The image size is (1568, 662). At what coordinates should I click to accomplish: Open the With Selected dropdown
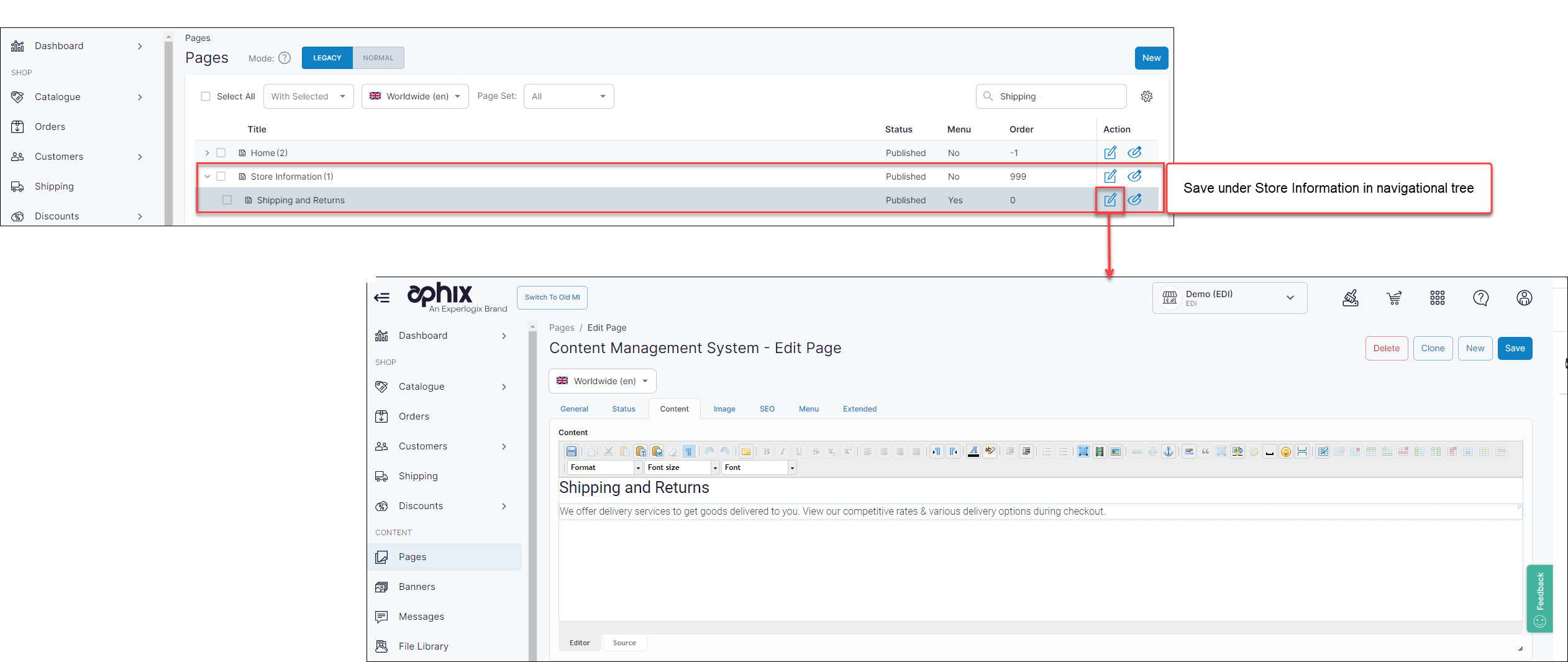tap(308, 96)
